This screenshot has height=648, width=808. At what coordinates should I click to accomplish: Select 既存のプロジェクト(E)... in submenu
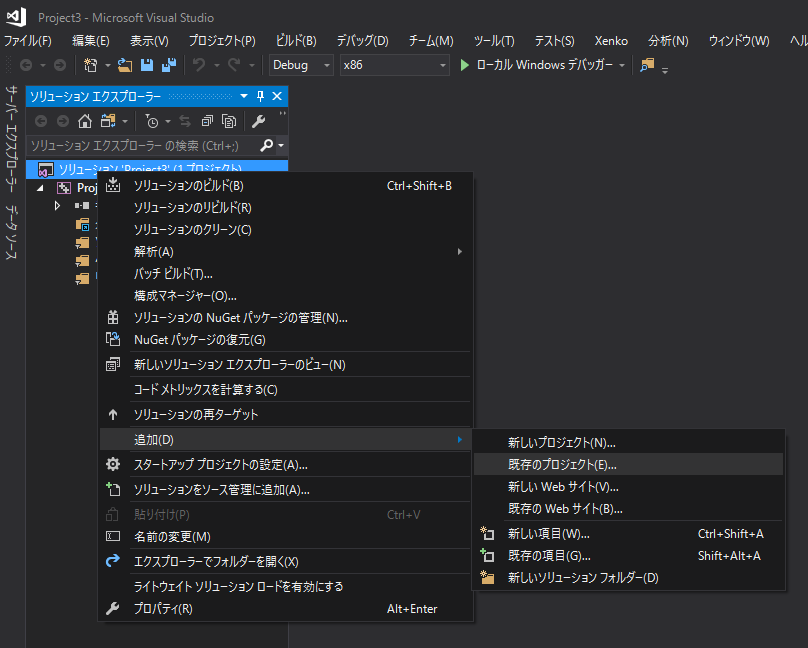[x=629, y=465]
